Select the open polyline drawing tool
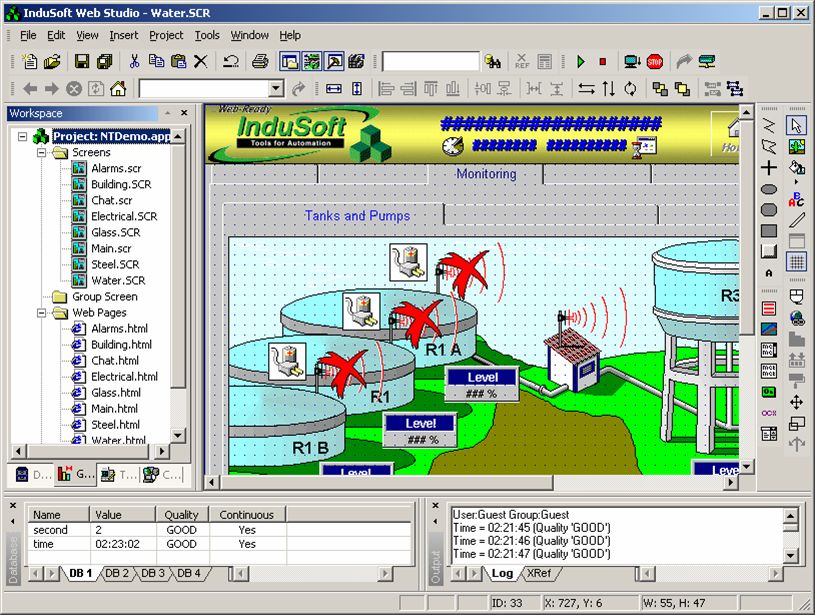 click(769, 125)
